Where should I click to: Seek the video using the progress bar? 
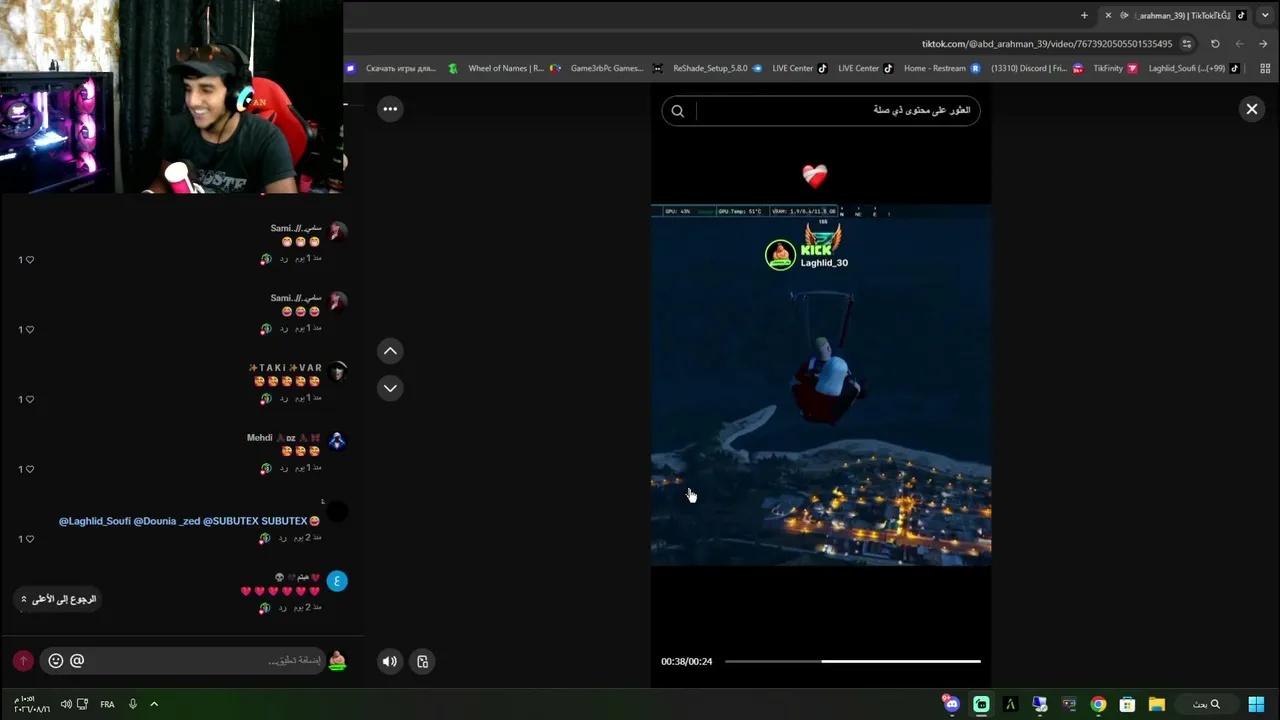coord(852,661)
